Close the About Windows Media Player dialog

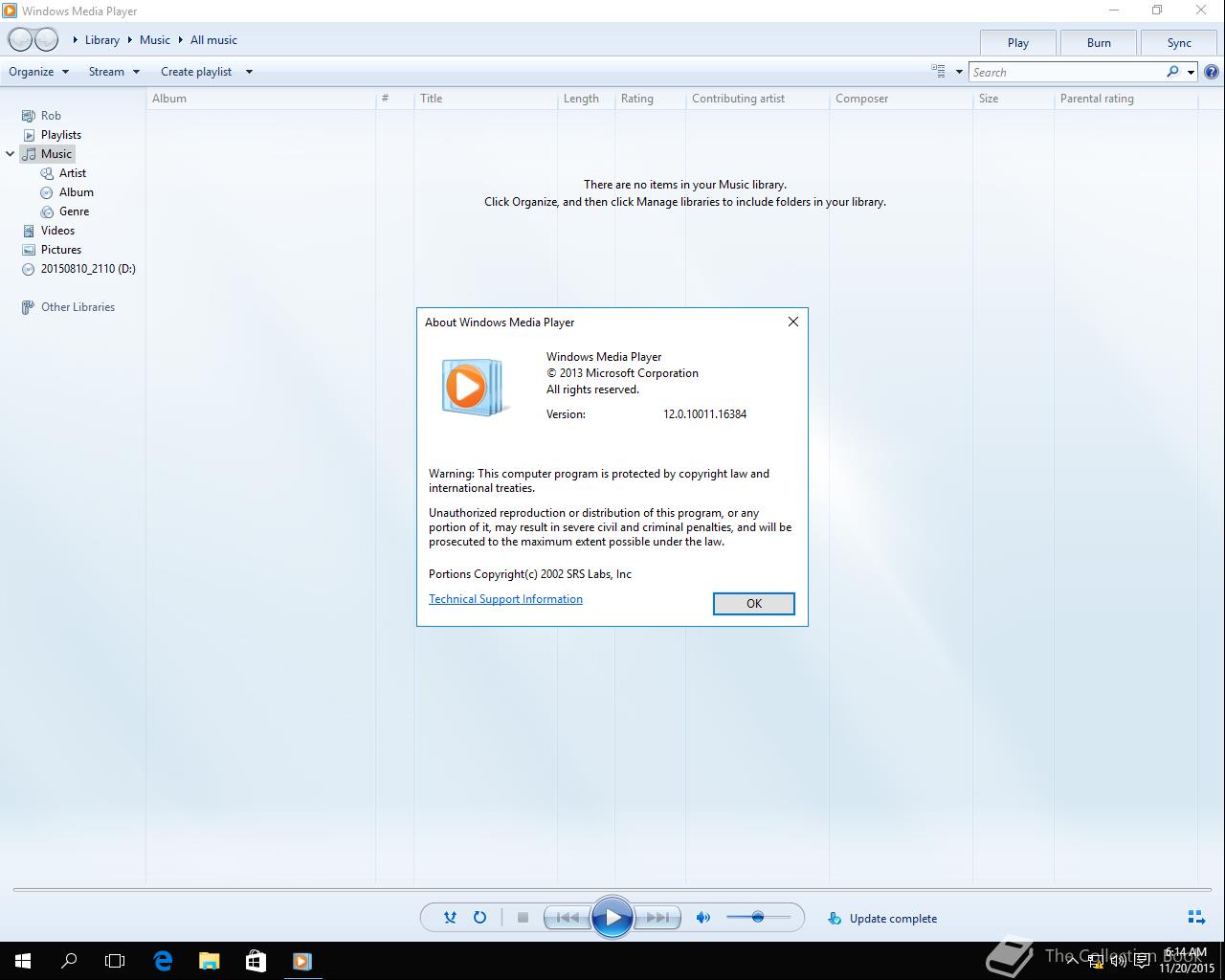[x=792, y=322]
